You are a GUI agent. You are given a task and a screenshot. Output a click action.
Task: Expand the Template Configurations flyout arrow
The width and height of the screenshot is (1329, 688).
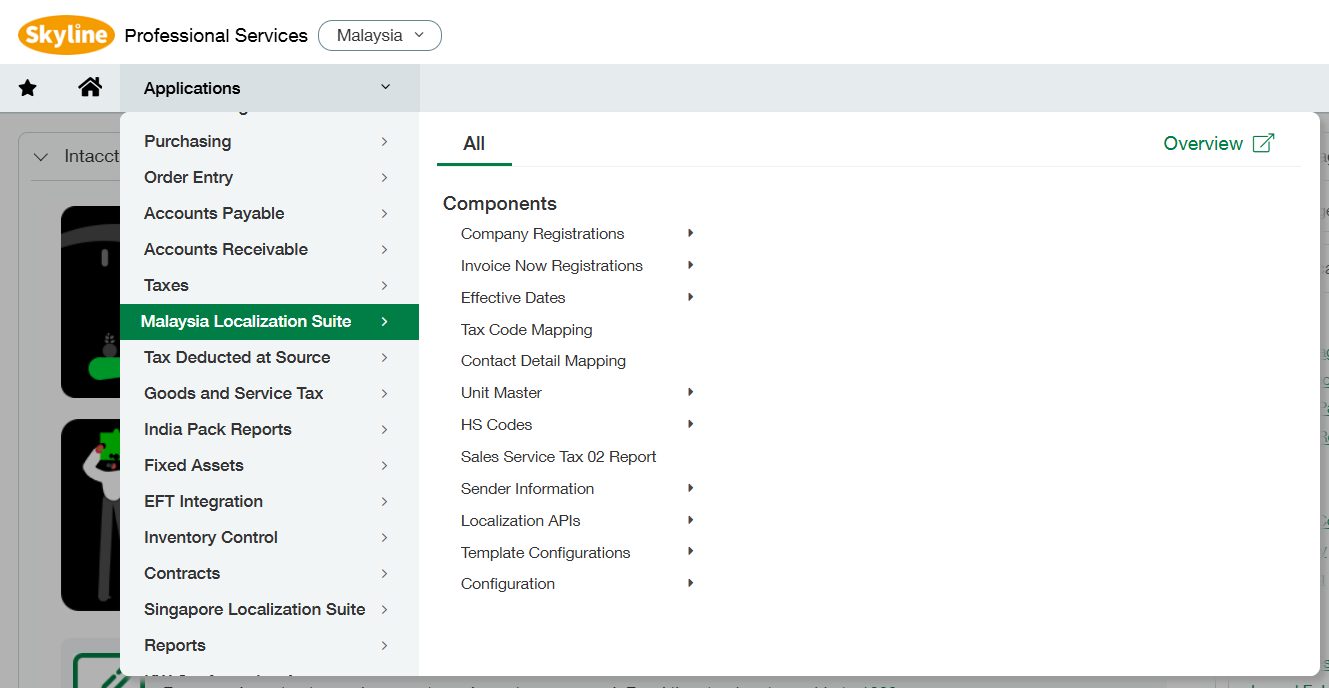690,552
